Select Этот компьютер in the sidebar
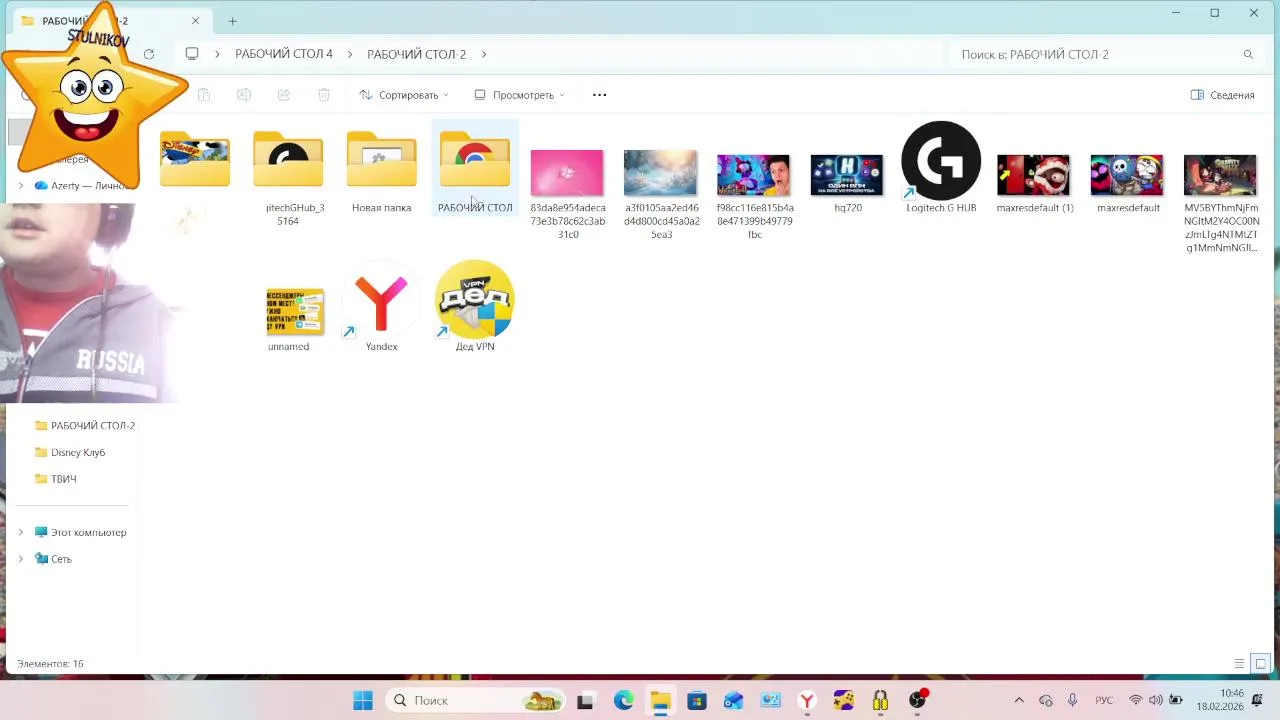 [x=80, y=532]
